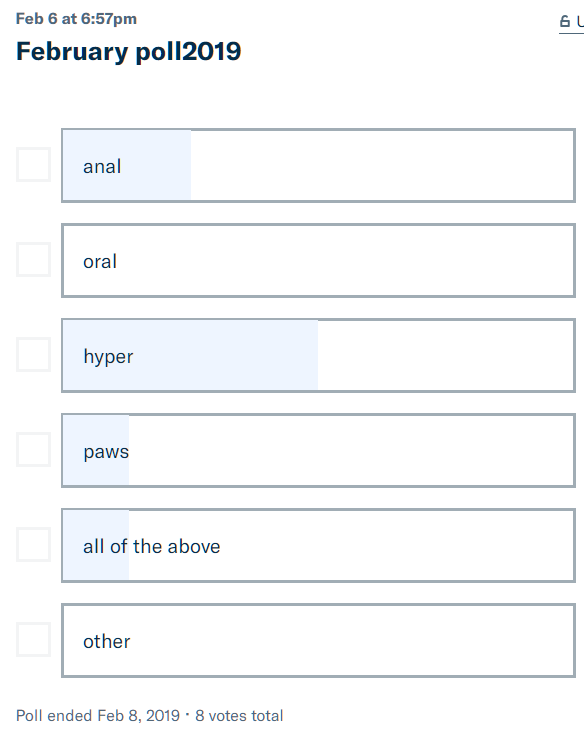Click the hyper option label text
Image resolution: width=584 pixels, height=729 pixels.
pos(108,357)
